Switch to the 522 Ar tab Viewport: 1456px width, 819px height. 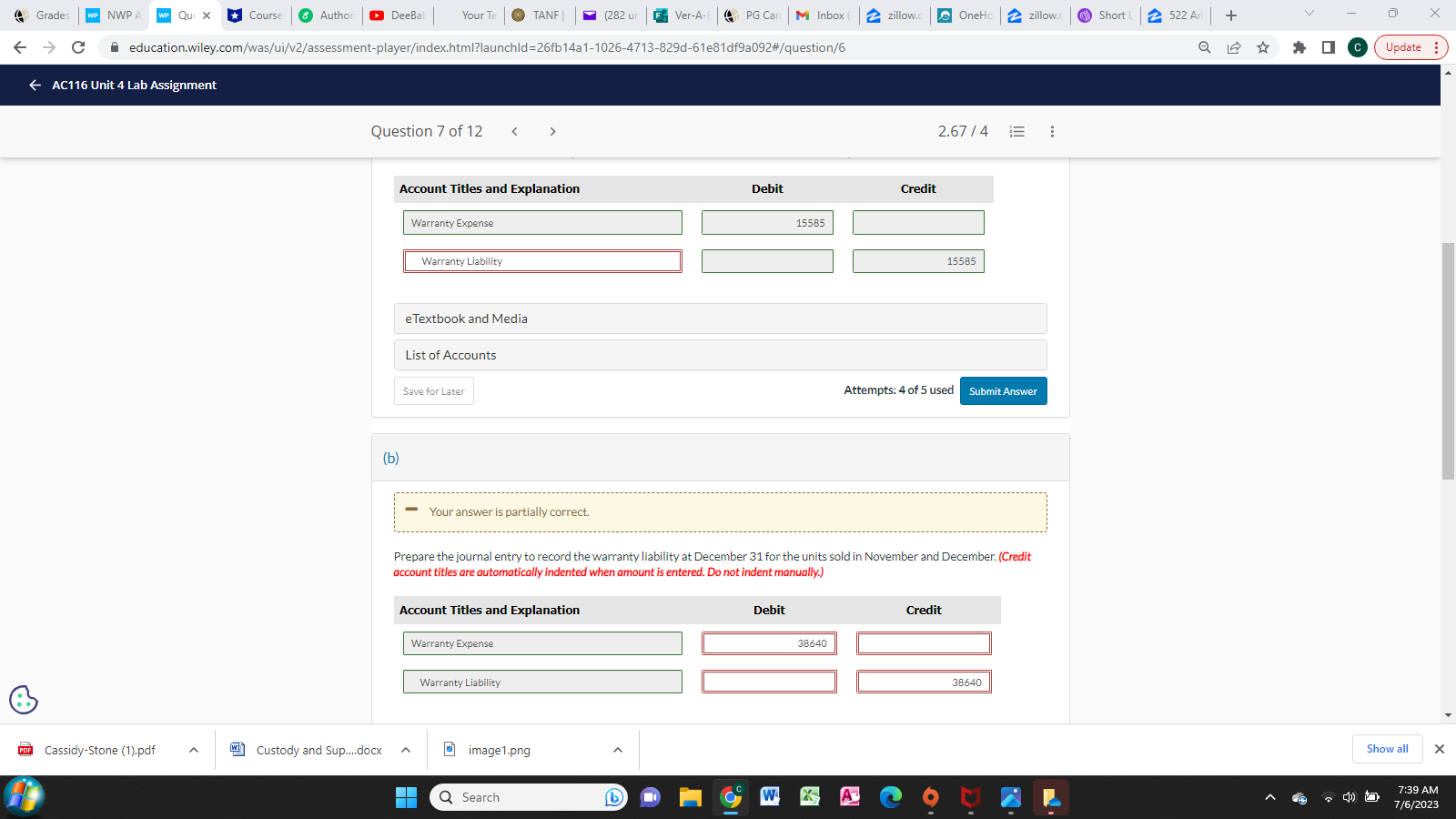pyautogui.click(x=1177, y=15)
